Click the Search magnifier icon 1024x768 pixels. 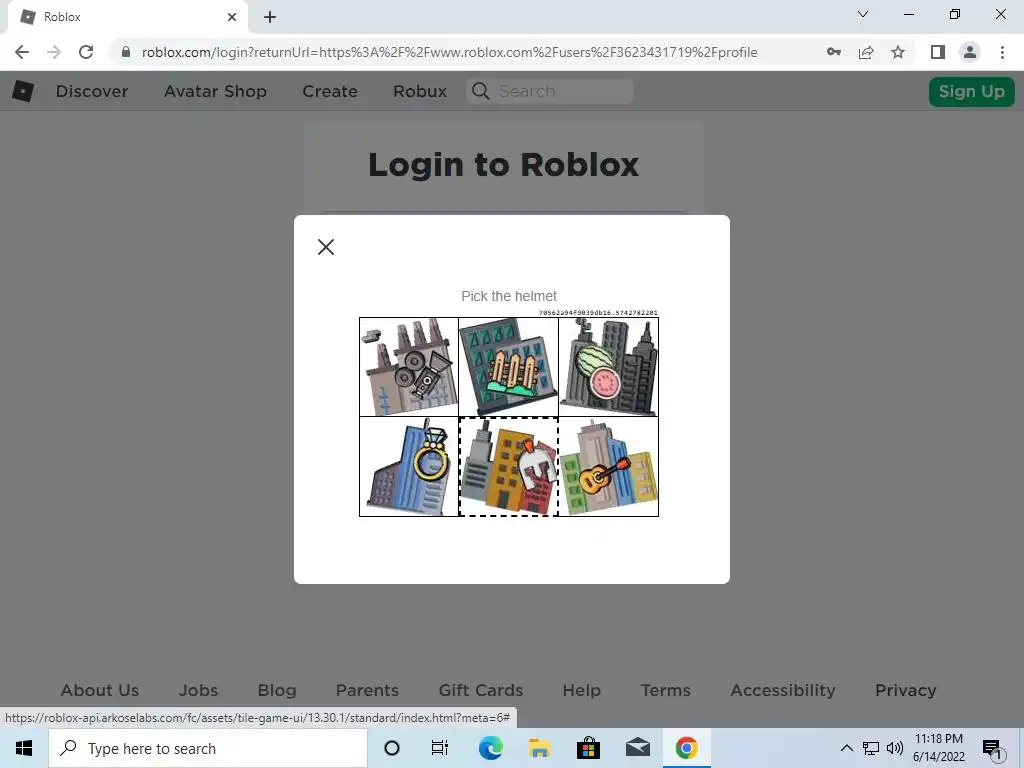[481, 91]
